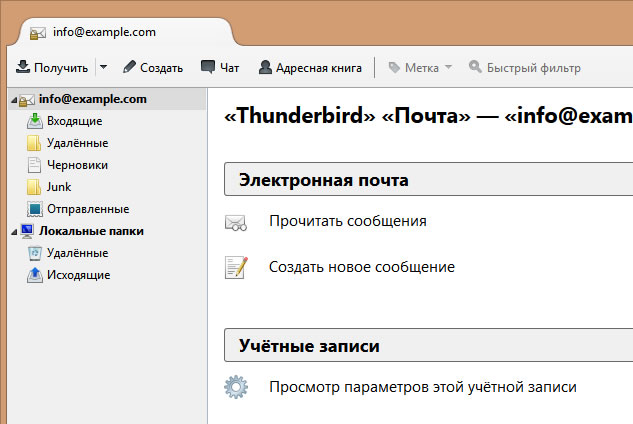Collapse the Локальные папки tree
This screenshot has width=633, height=424.
pos(11,231)
